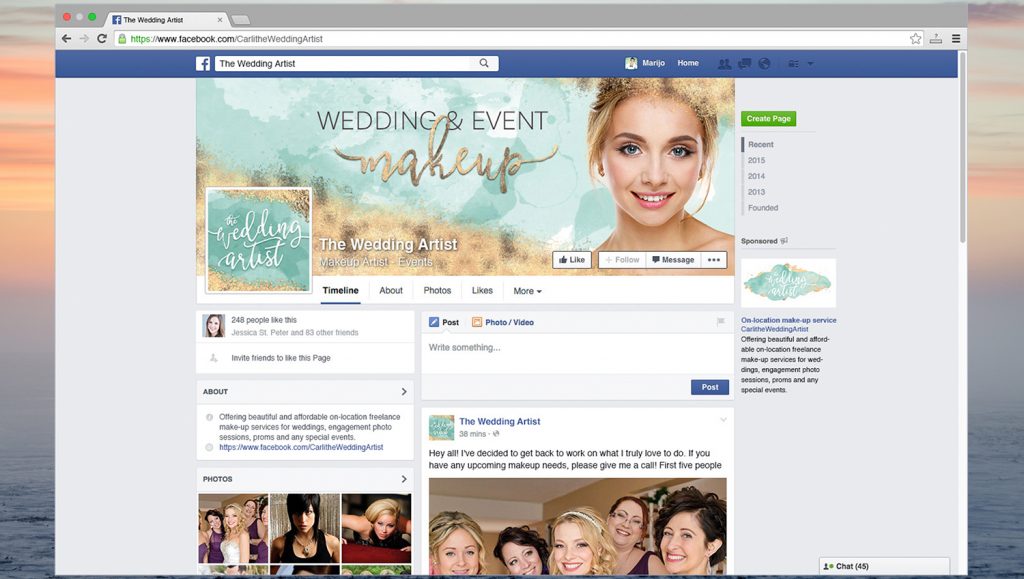Switch to the Timeline tab
Viewport: 1024px width, 579px height.
click(x=340, y=290)
